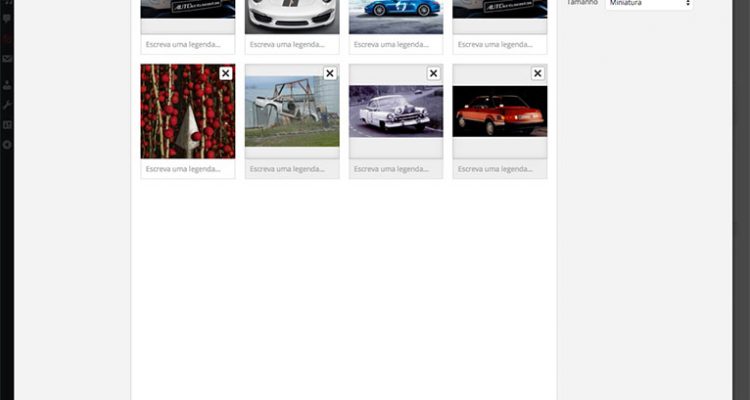Click caption field under red hatchback image

[x=500, y=169]
